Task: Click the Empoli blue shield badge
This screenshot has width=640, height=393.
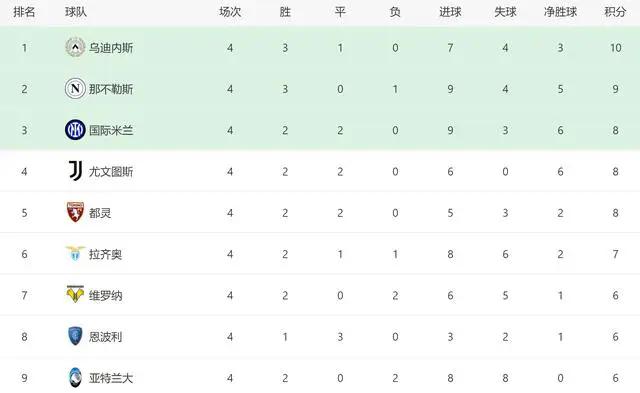Action: pyautogui.click(x=75, y=336)
